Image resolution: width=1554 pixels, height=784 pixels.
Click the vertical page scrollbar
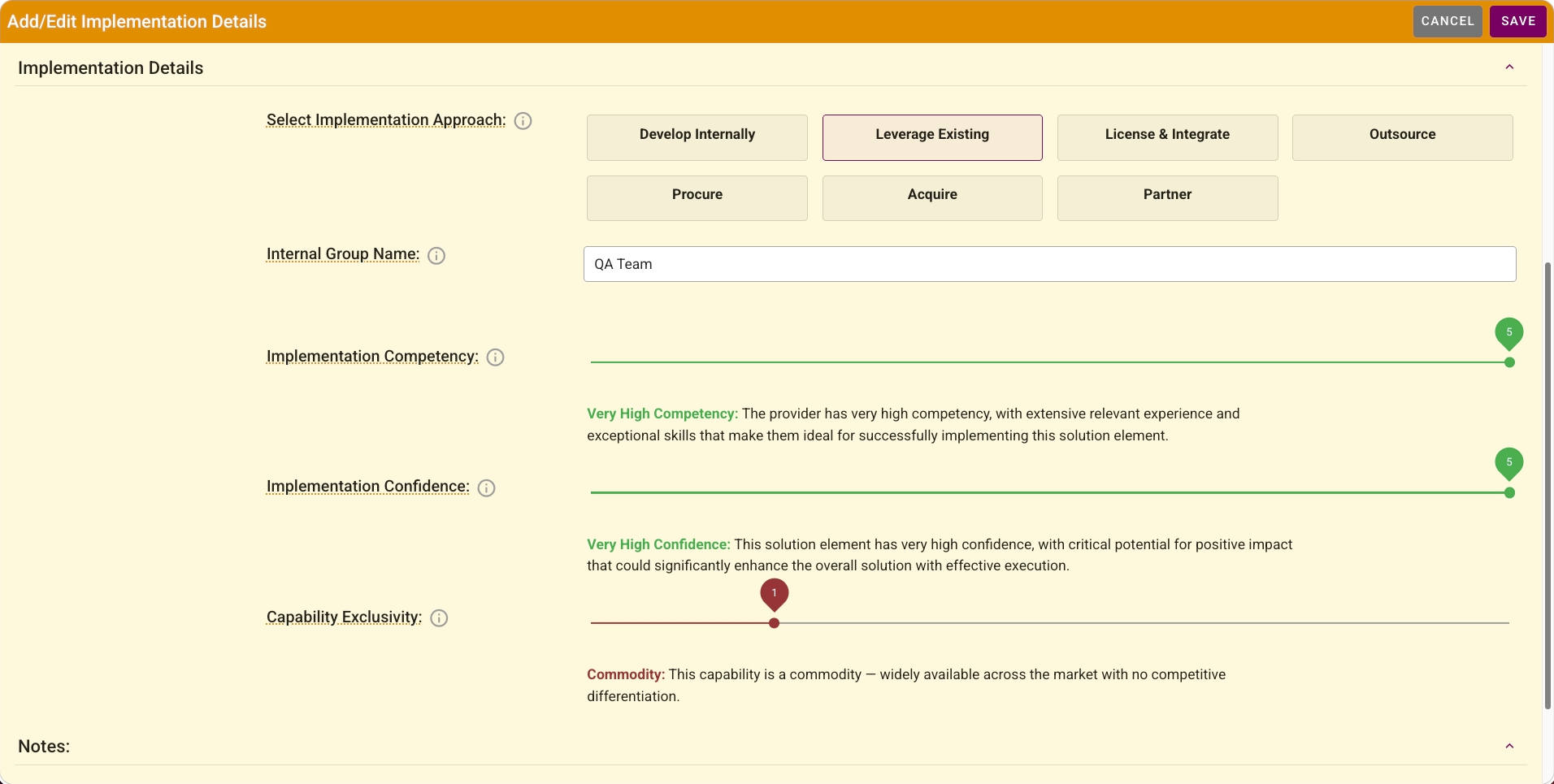point(1547,486)
